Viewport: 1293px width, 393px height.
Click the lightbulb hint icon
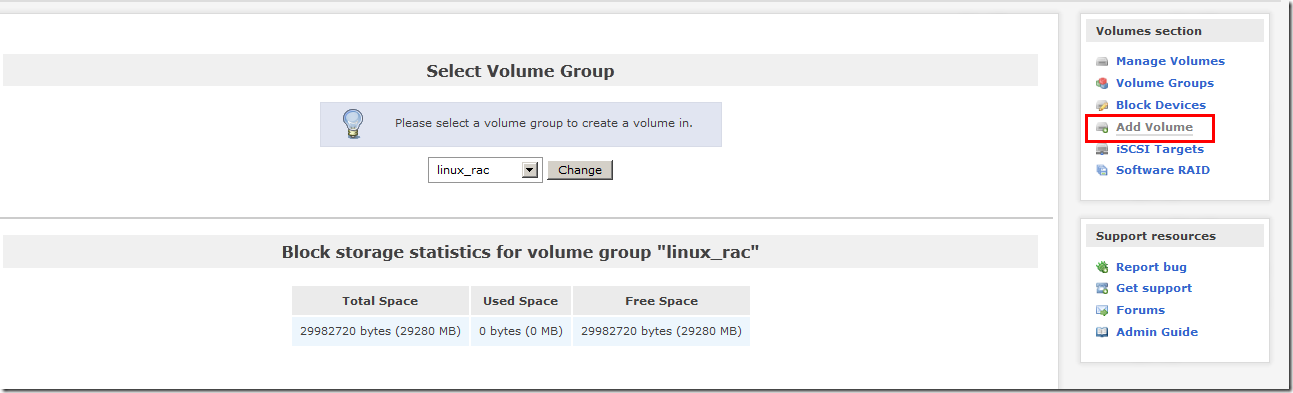click(x=353, y=124)
